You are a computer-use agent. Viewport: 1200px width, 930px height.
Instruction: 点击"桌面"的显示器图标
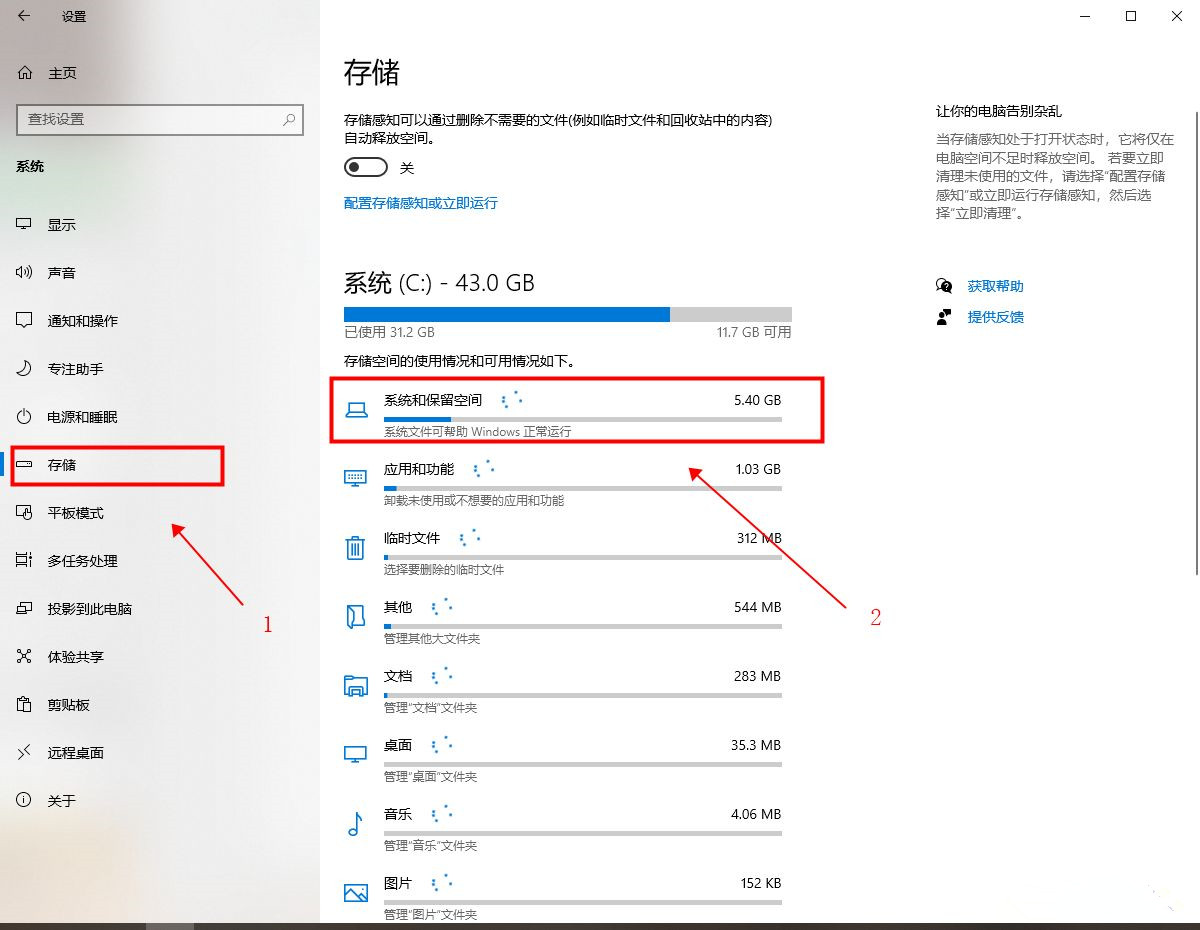point(355,754)
